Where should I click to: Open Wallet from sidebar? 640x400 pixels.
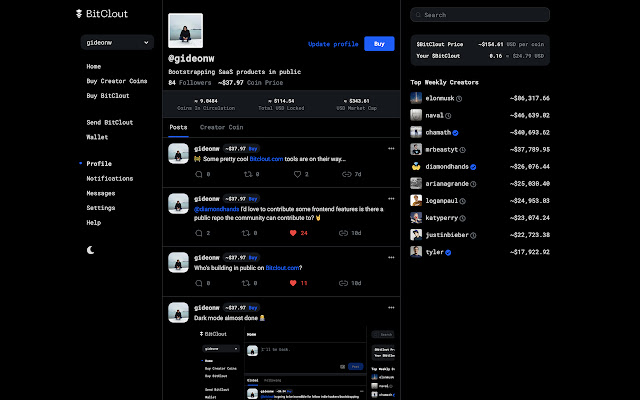click(x=97, y=137)
